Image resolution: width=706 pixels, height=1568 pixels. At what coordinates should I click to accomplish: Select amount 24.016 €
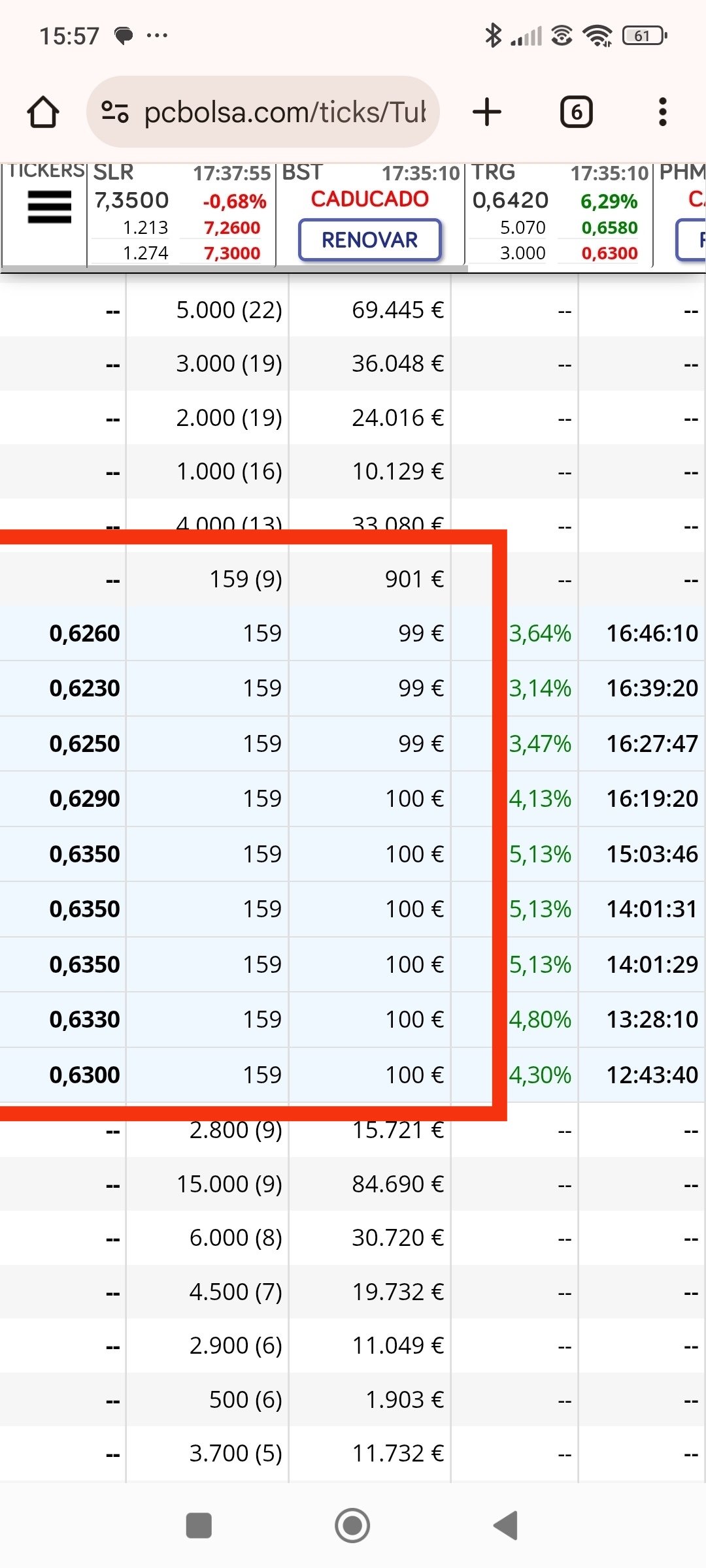coord(397,417)
